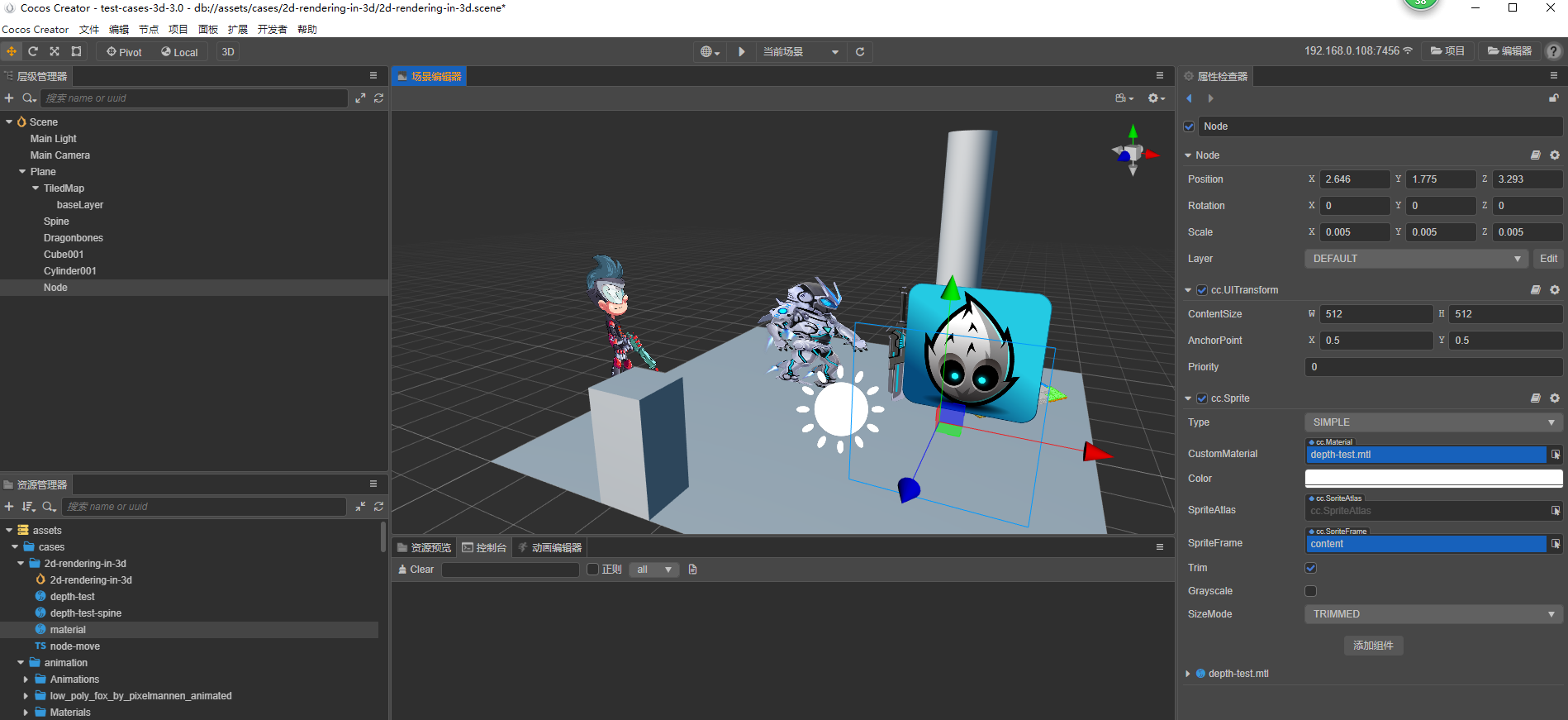This screenshot has width=1568, height=720.
Task: Open the 文件 menu
Action: coord(89,30)
